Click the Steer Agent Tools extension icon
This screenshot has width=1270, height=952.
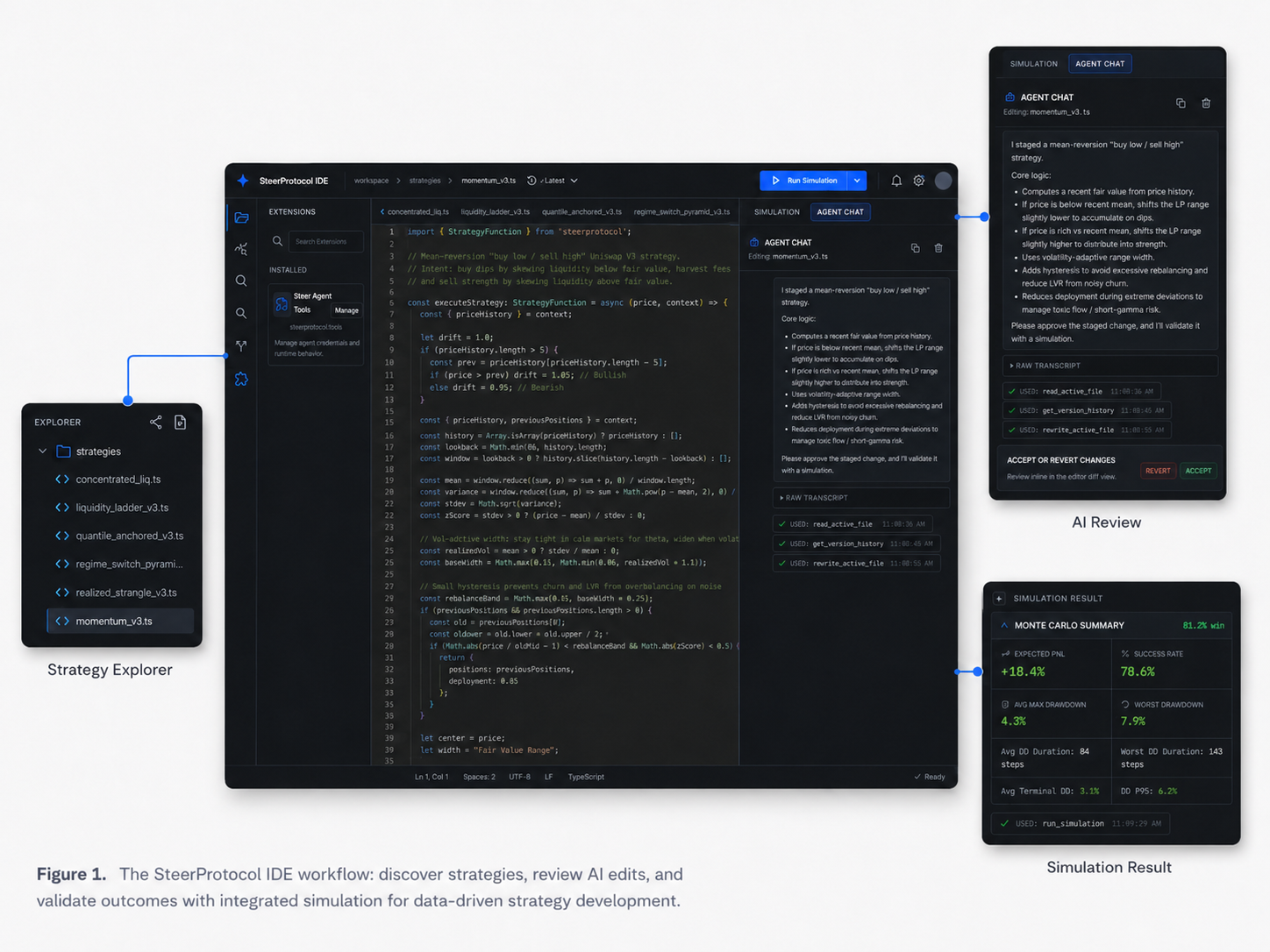pos(281,304)
